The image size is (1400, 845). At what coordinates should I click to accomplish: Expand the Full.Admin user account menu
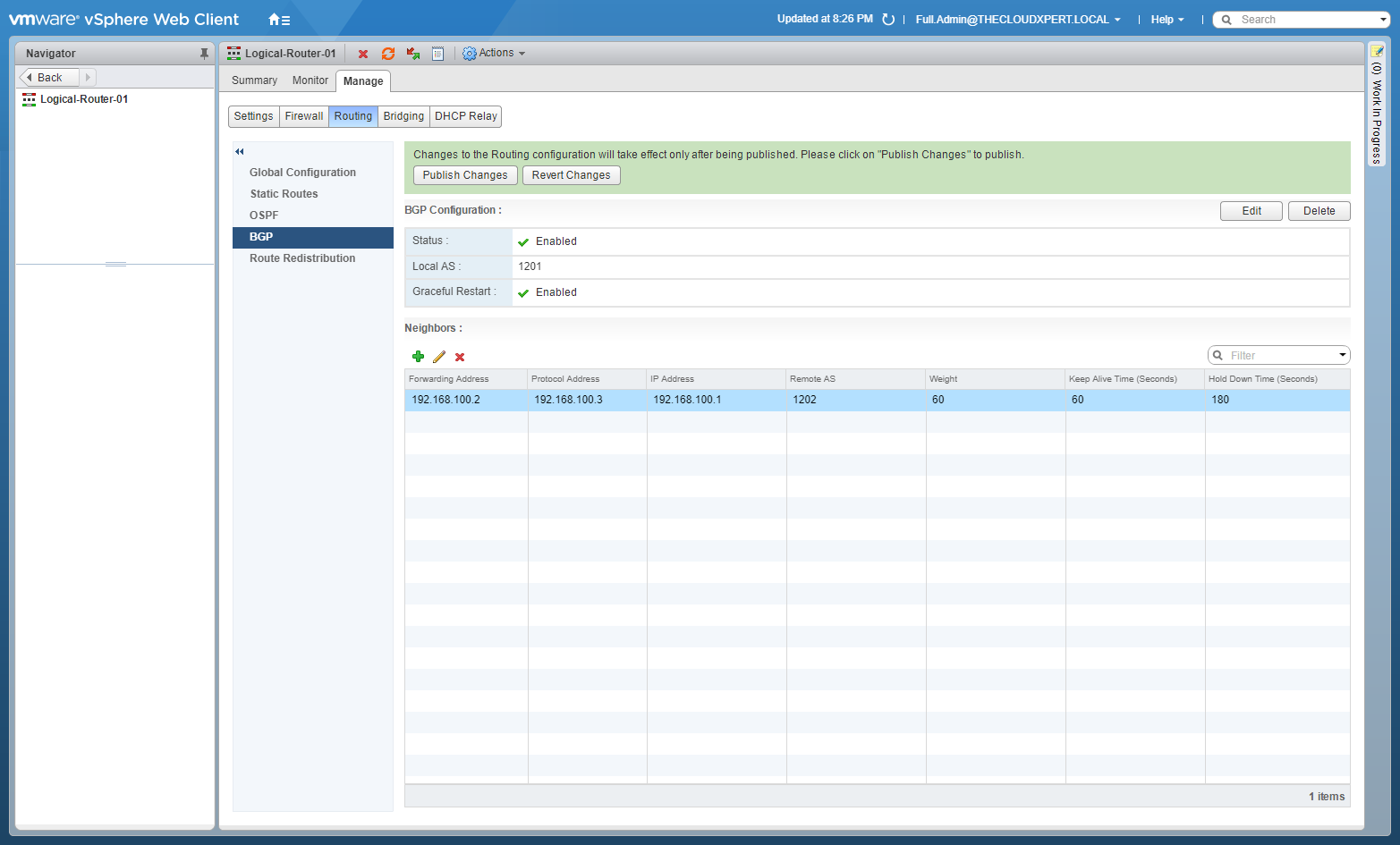tap(1018, 20)
